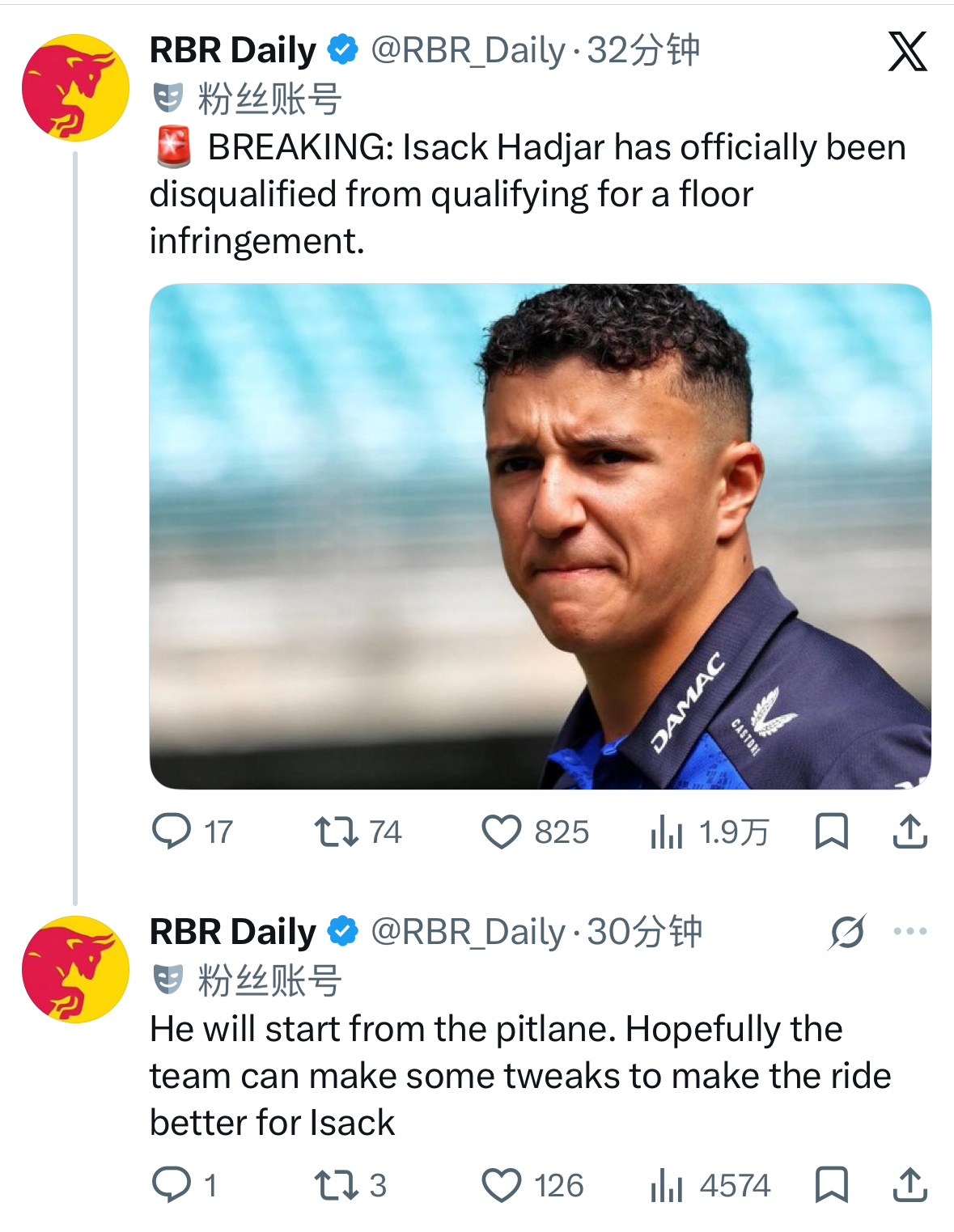Bookmark the second RBR Daily tweet
The width and height of the screenshot is (954, 1232).
coord(831,1184)
